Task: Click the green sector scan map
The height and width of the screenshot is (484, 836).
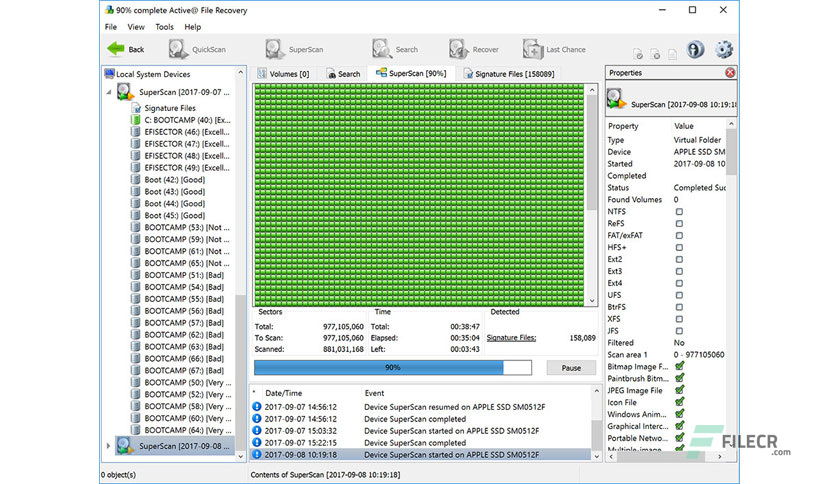Action: point(419,195)
